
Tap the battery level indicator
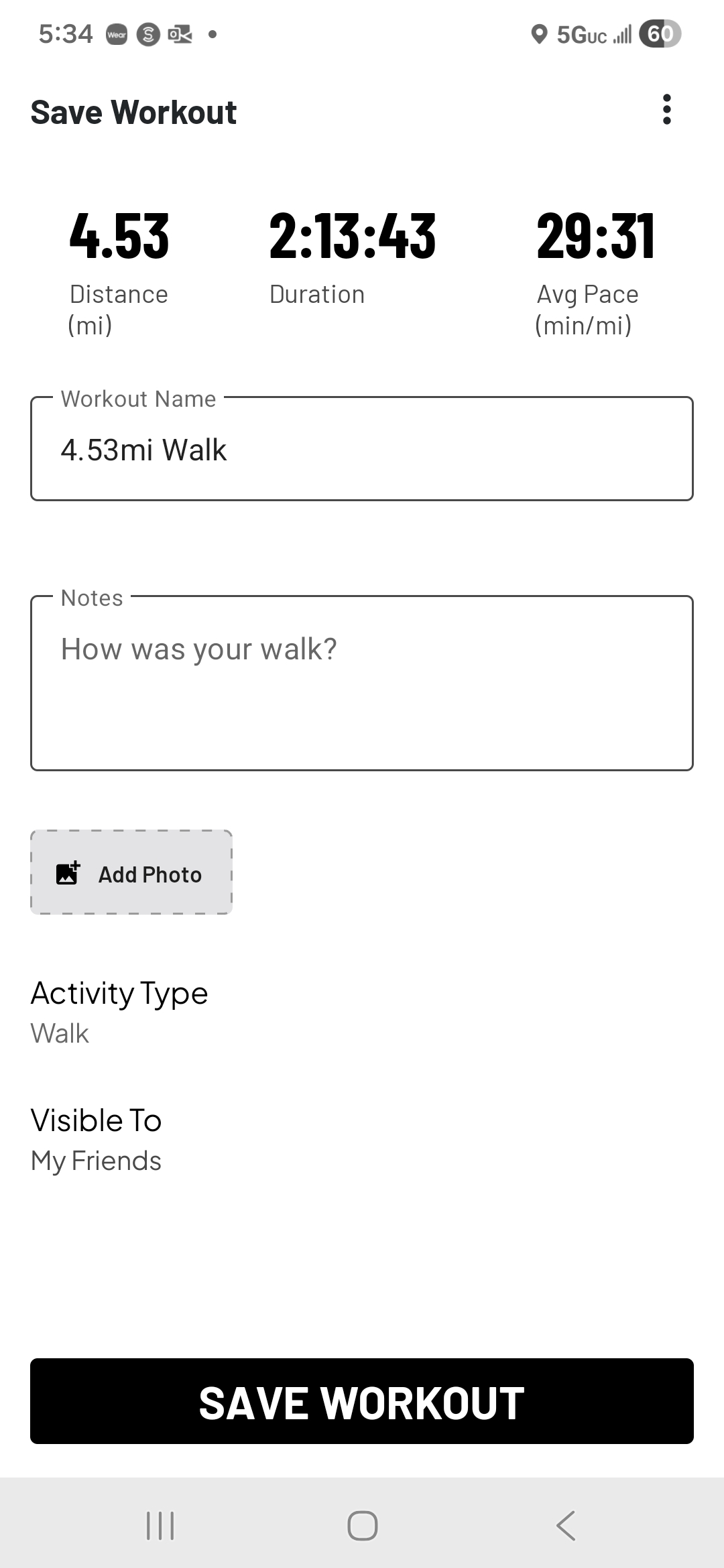(660, 34)
